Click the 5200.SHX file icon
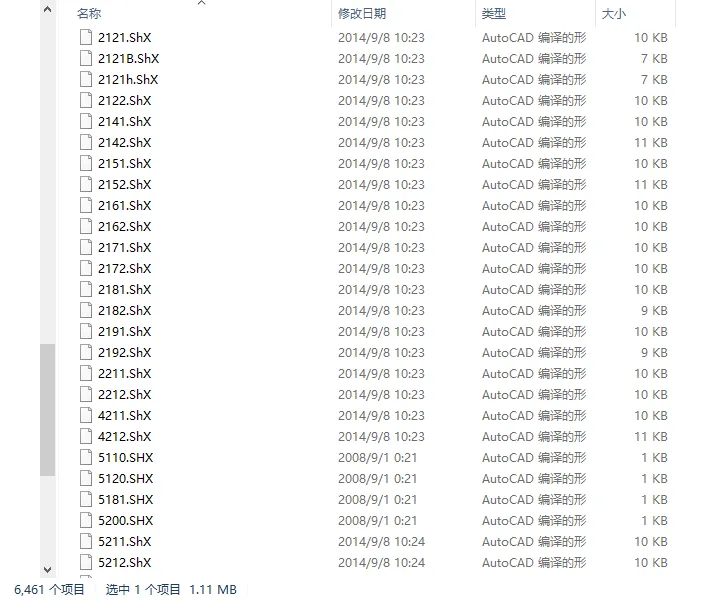The height and width of the screenshot is (601, 717). pos(86,521)
